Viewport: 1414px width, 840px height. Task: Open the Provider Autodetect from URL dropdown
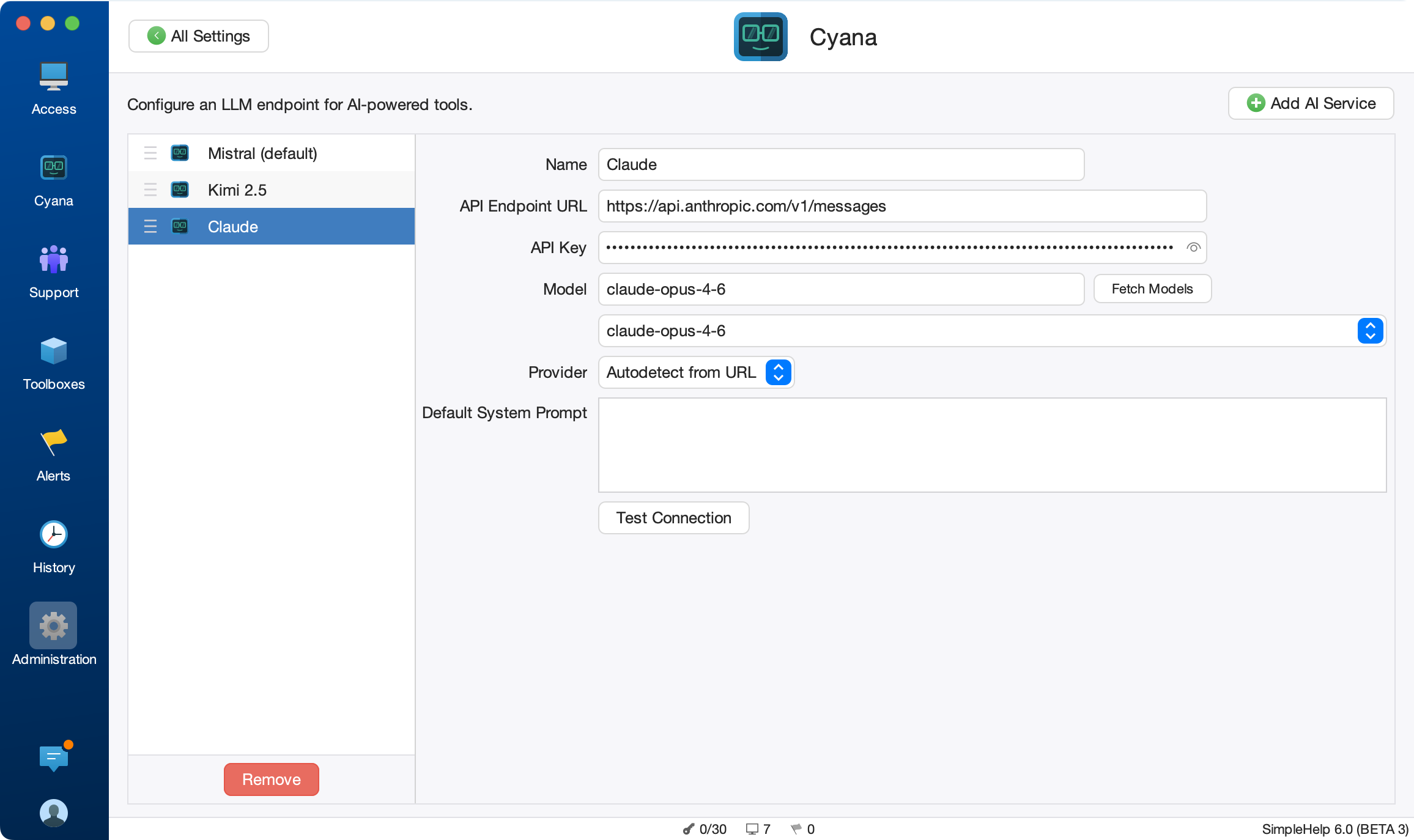[696, 372]
